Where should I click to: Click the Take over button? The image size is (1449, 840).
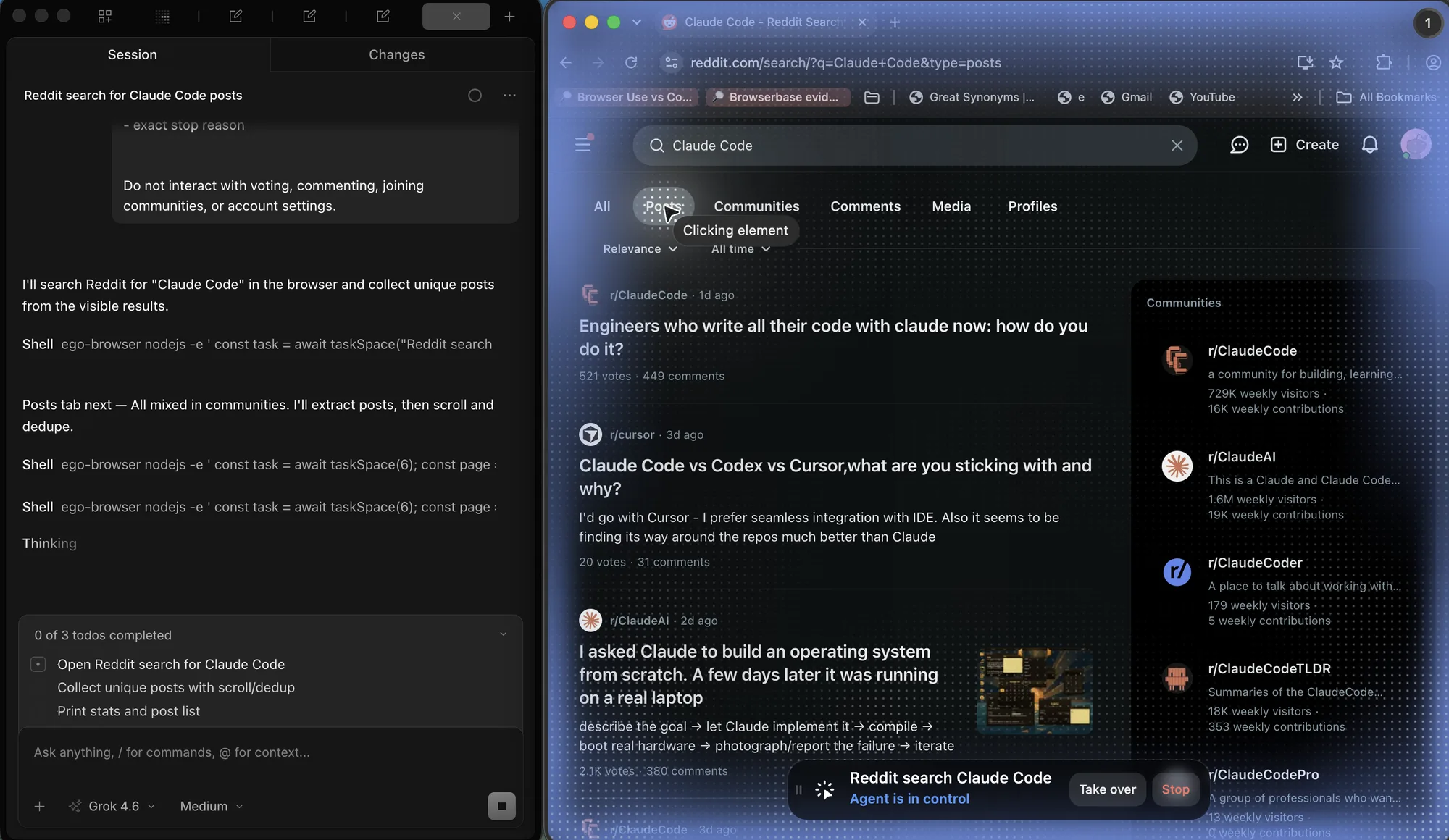click(x=1107, y=789)
